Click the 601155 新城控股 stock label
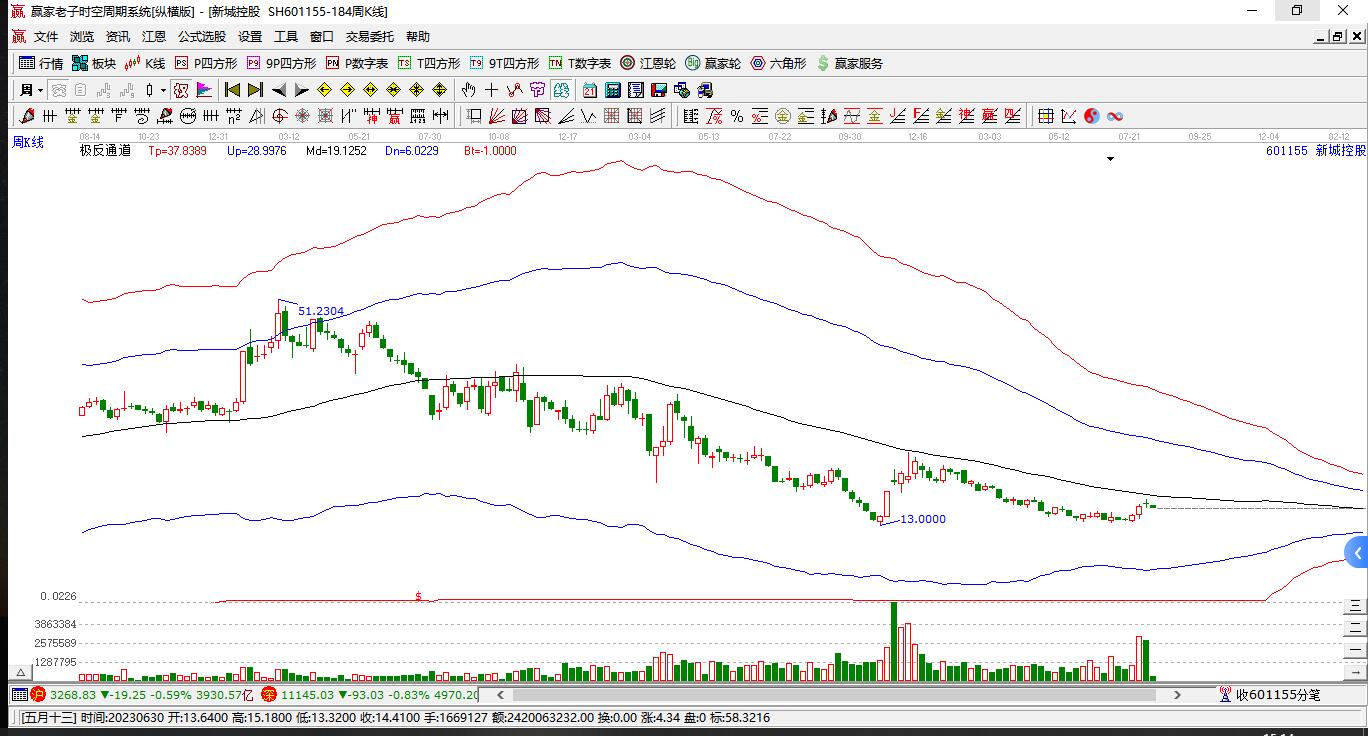This screenshot has width=1368, height=736. [1315, 151]
